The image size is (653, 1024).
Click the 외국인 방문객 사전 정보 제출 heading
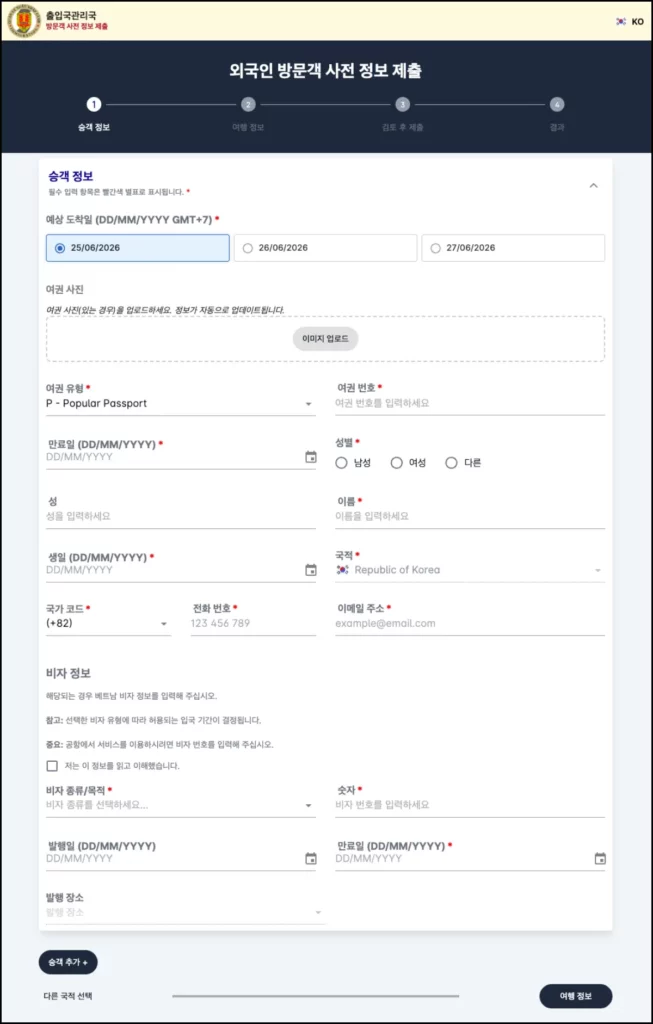pos(326,71)
